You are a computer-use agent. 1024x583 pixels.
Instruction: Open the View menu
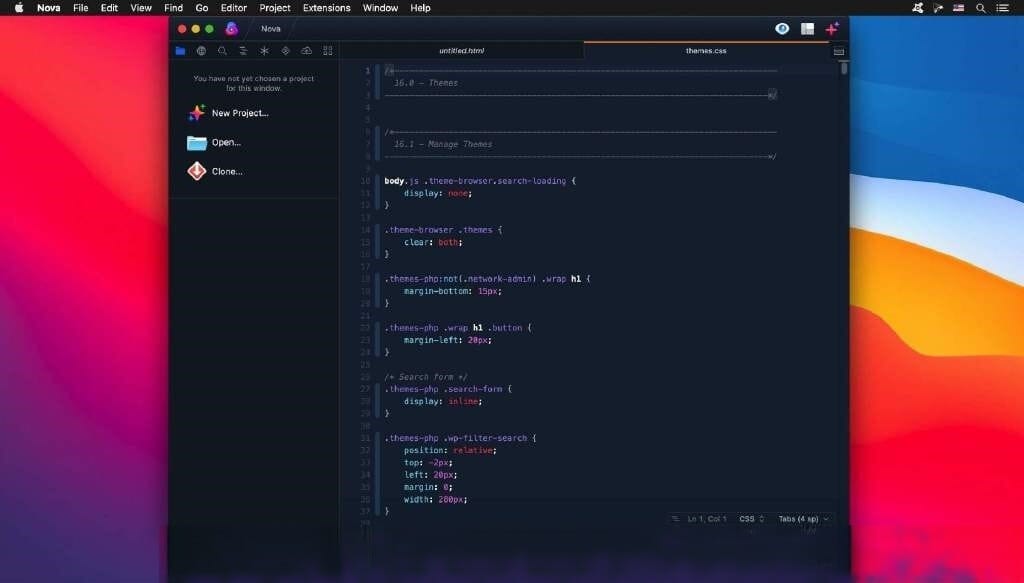click(140, 8)
